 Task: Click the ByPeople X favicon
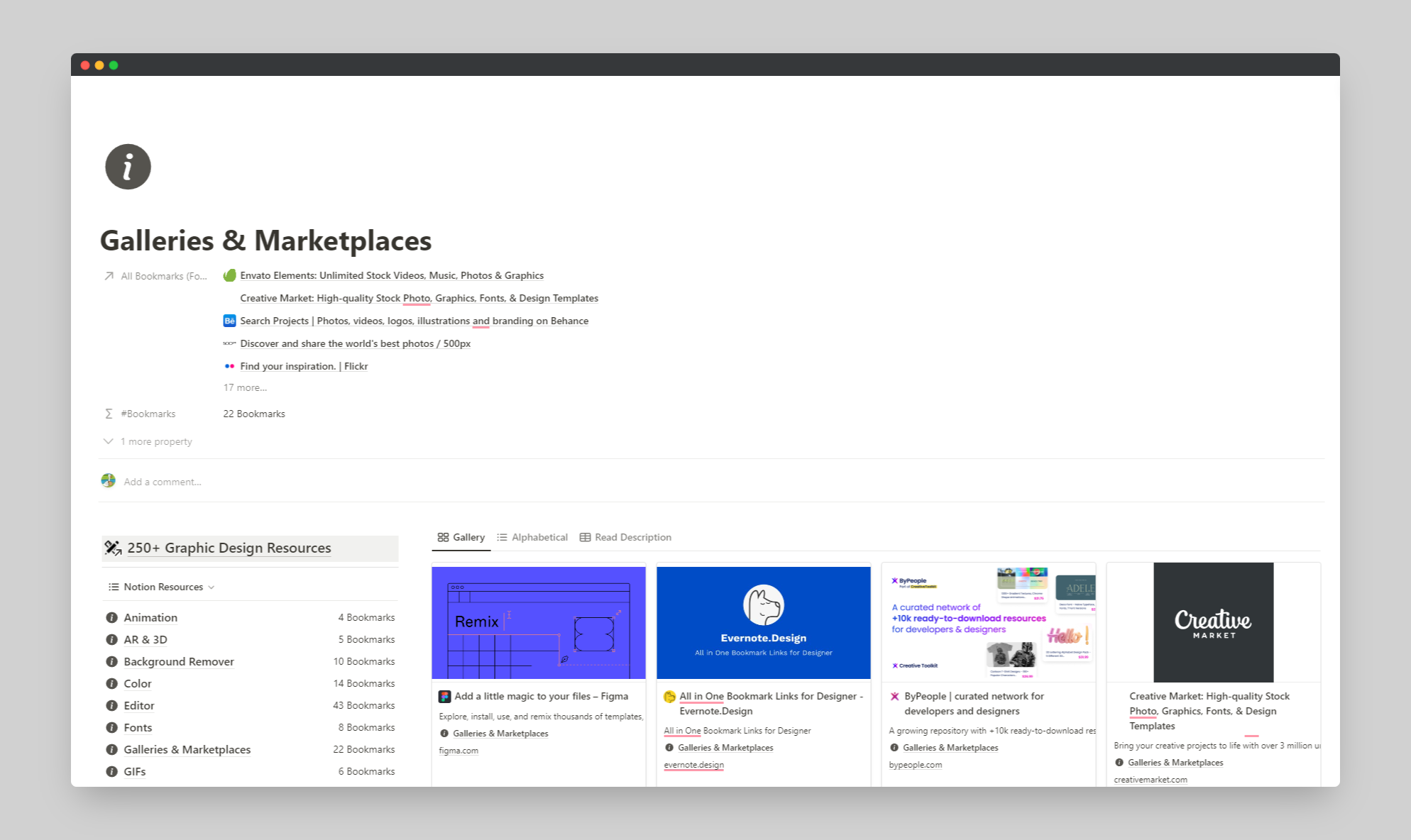click(894, 697)
